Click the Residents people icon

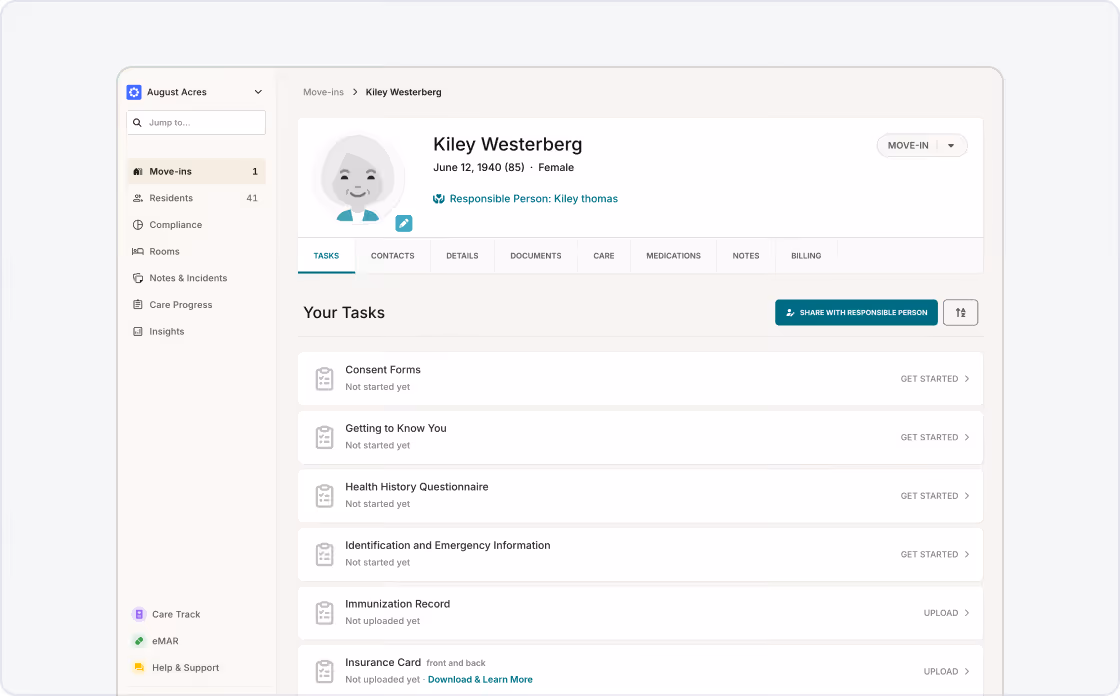(138, 198)
